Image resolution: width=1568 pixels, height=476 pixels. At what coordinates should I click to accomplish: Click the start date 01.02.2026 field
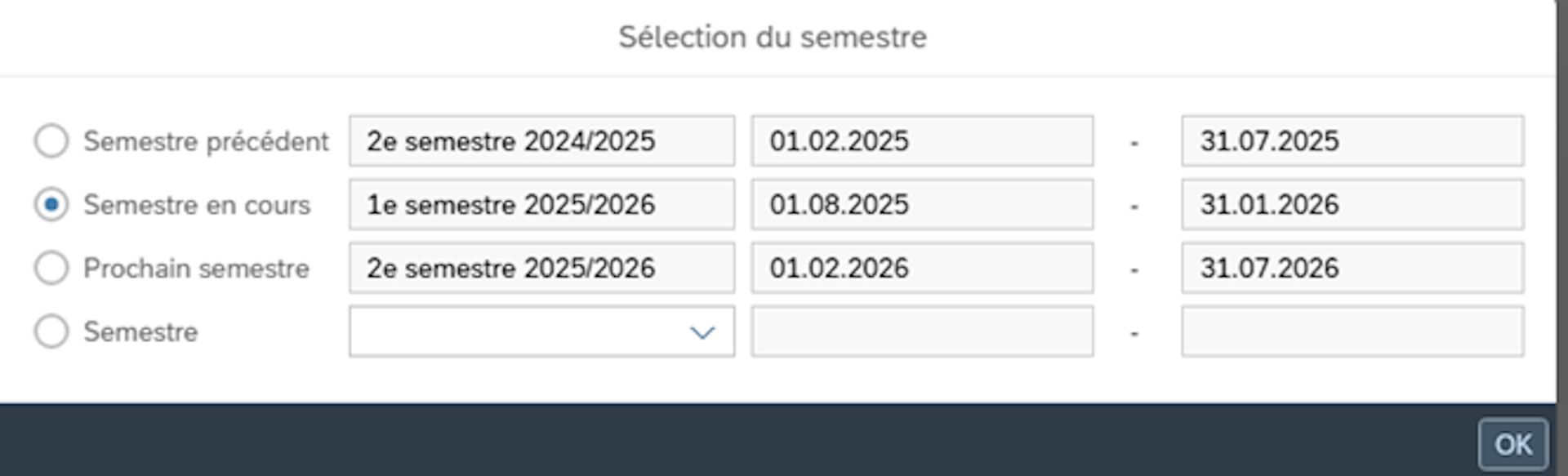[922, 268]
